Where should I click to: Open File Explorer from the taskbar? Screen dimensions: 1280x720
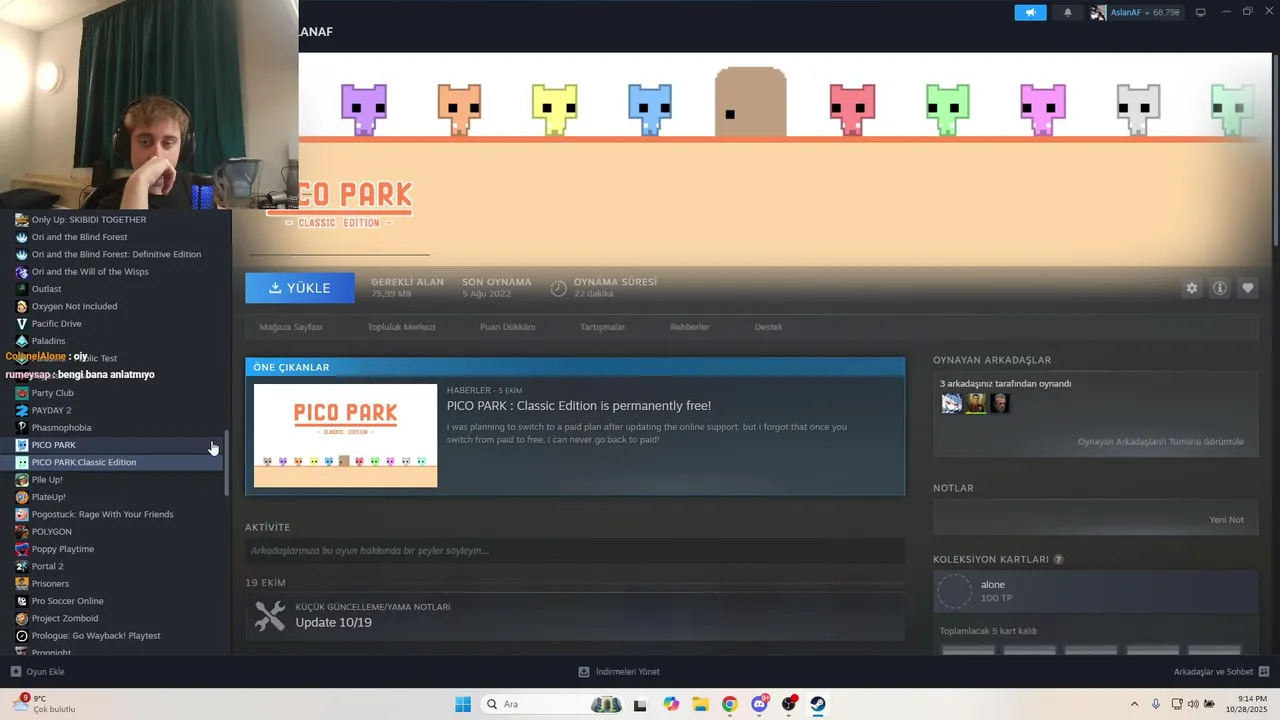tap(700, 704)
